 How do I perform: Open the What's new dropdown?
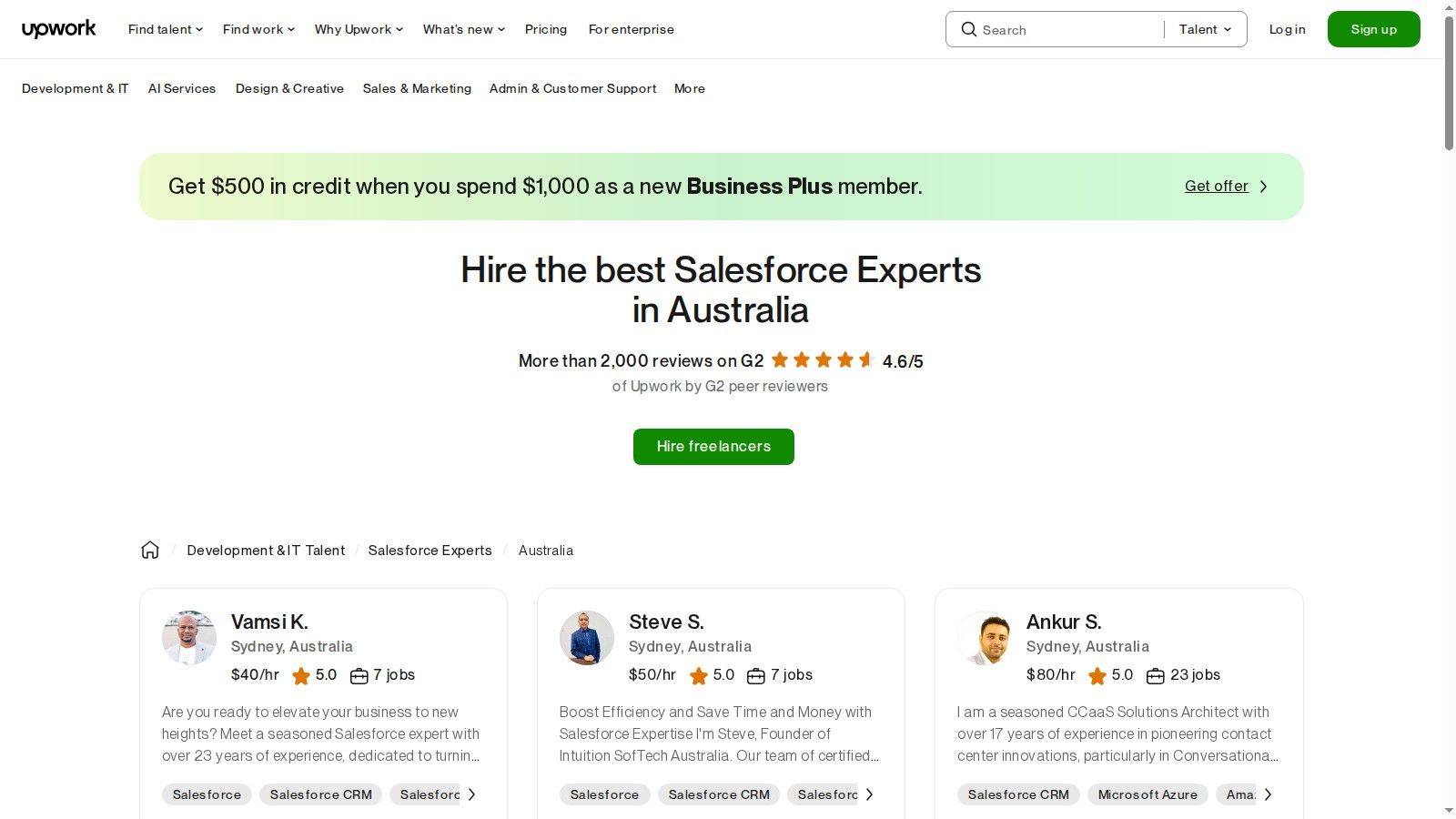pos(463,29)
